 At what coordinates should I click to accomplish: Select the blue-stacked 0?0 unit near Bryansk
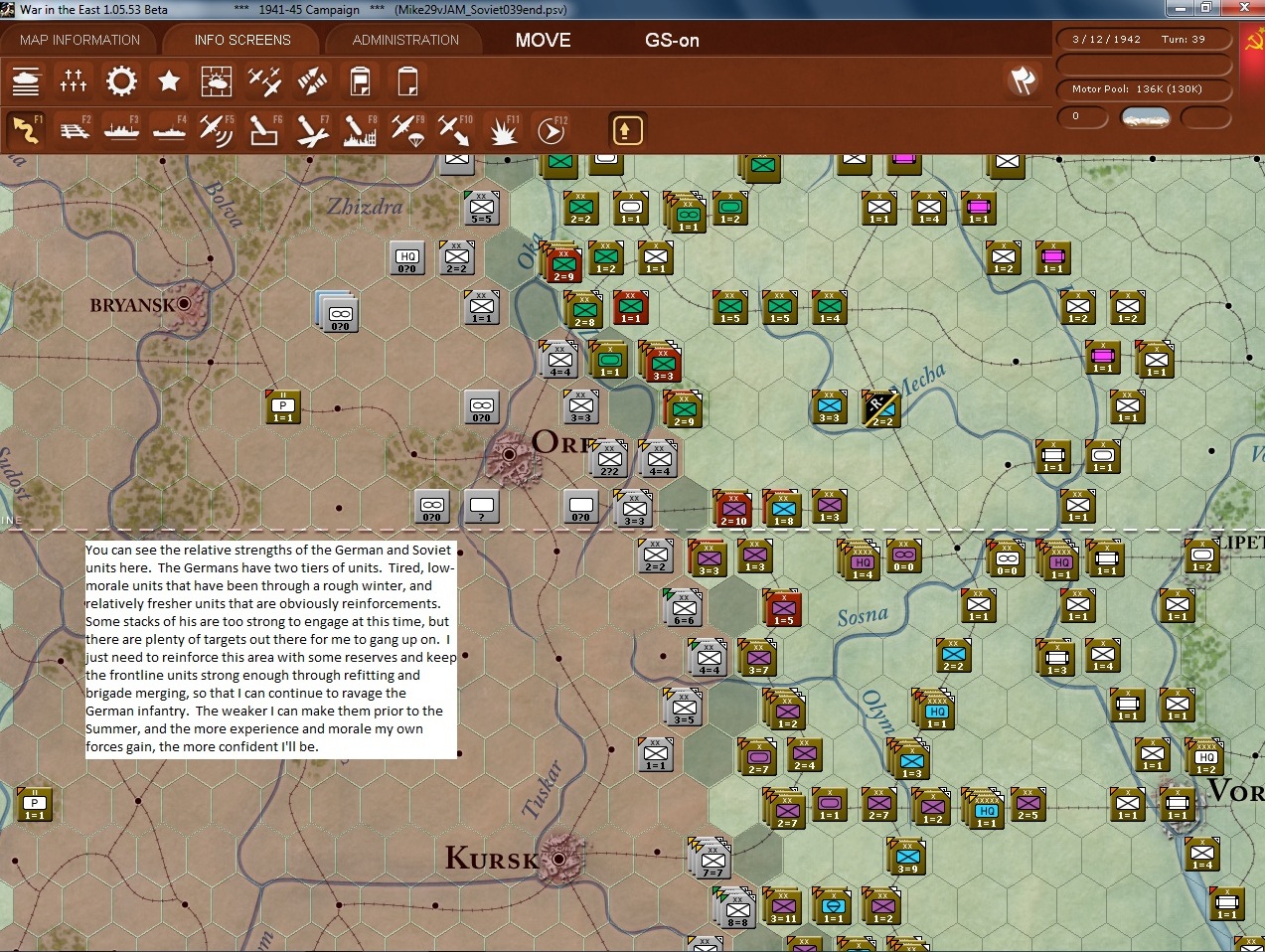338,311
